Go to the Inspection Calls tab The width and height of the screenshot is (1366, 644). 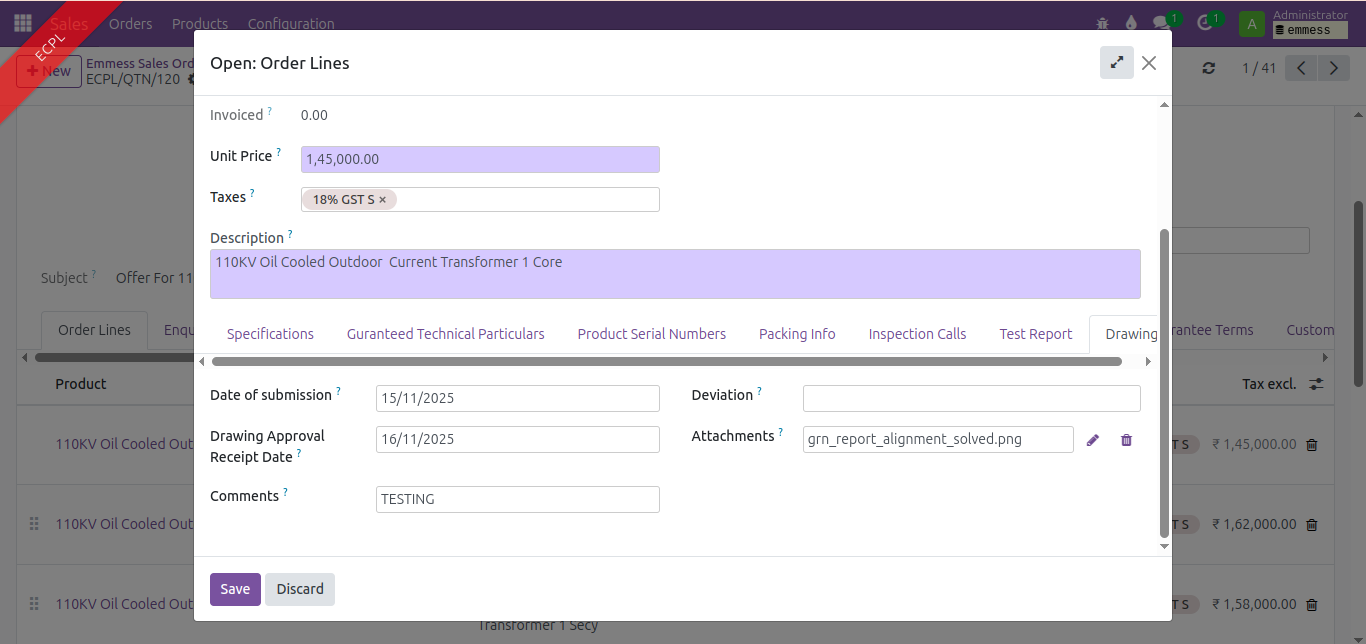pos(917,334)
